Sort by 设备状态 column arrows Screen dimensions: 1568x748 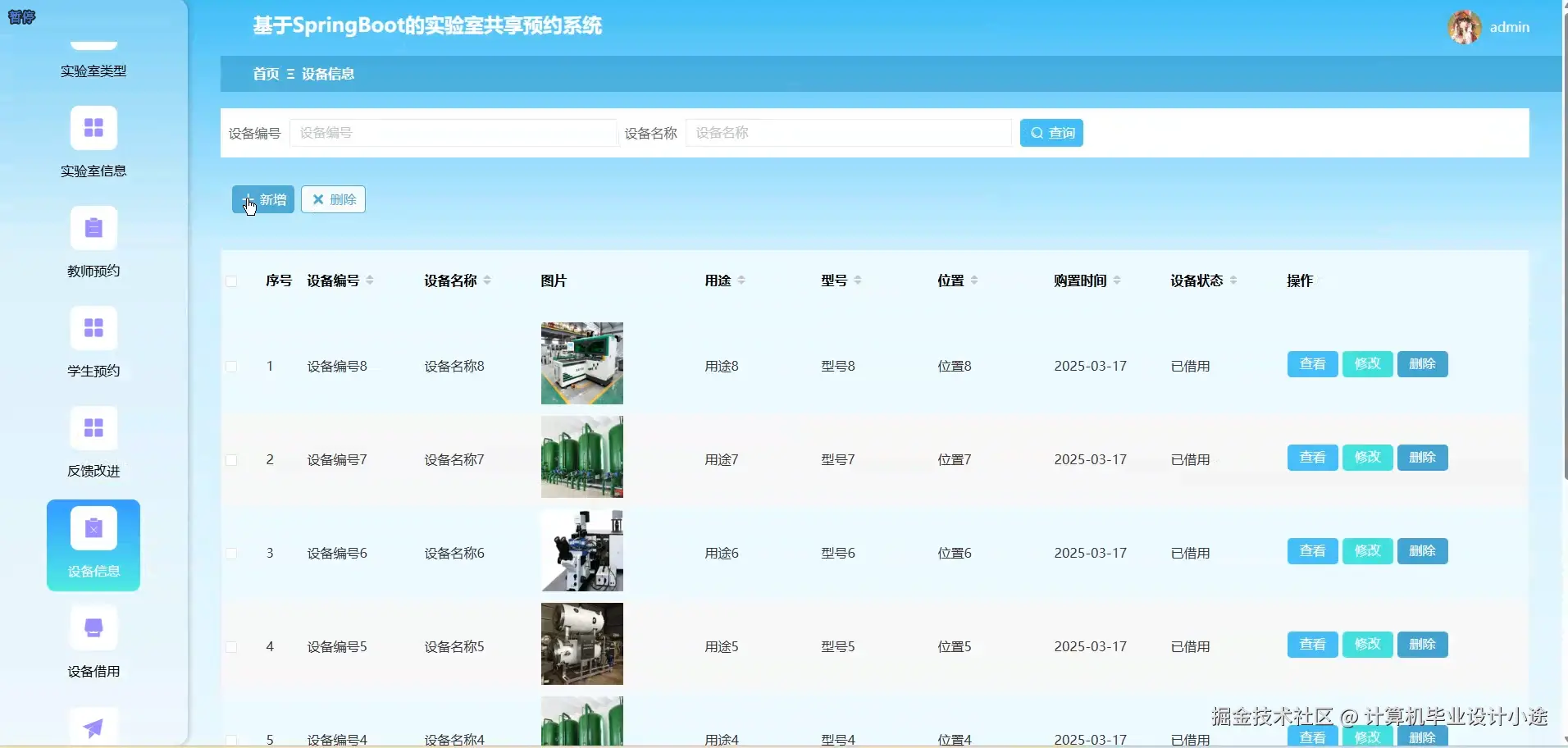click(1234, 280)
